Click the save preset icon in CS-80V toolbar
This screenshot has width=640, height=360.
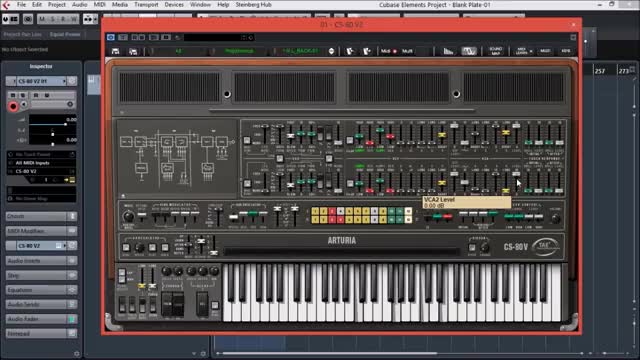[x=116, y=51]
